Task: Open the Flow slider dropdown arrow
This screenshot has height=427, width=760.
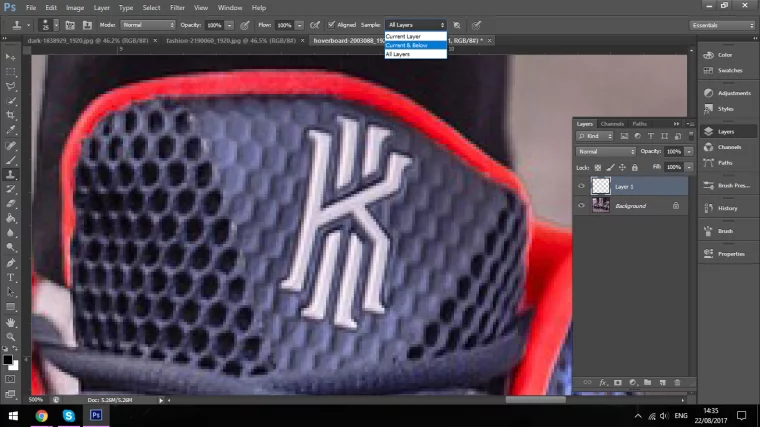Action: click(x=300, y=25)
